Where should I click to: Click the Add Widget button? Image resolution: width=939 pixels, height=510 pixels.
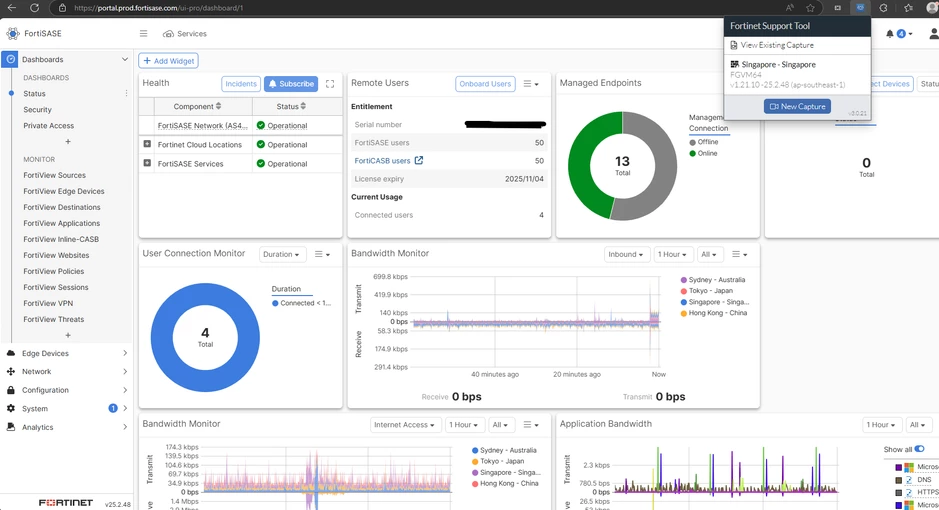[168, 60]
